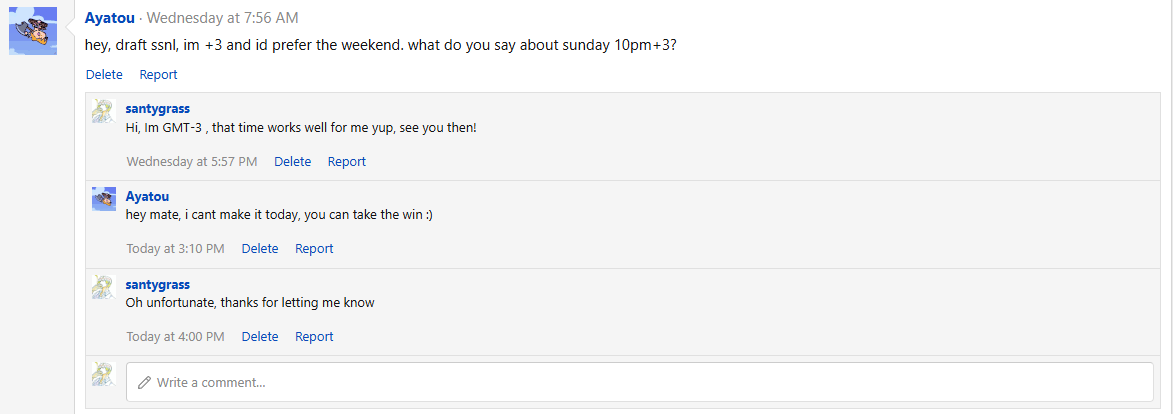Report the comment posted Wednesday at 5:57 PM
The width and height of the screenshot is (1173, 414).
coord(346,161)
